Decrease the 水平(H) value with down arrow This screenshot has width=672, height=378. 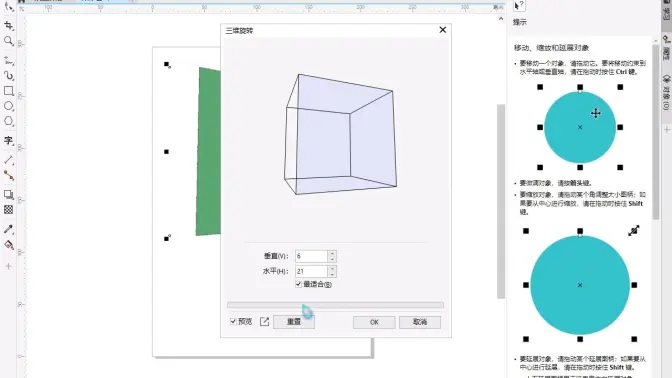point(332,274)
